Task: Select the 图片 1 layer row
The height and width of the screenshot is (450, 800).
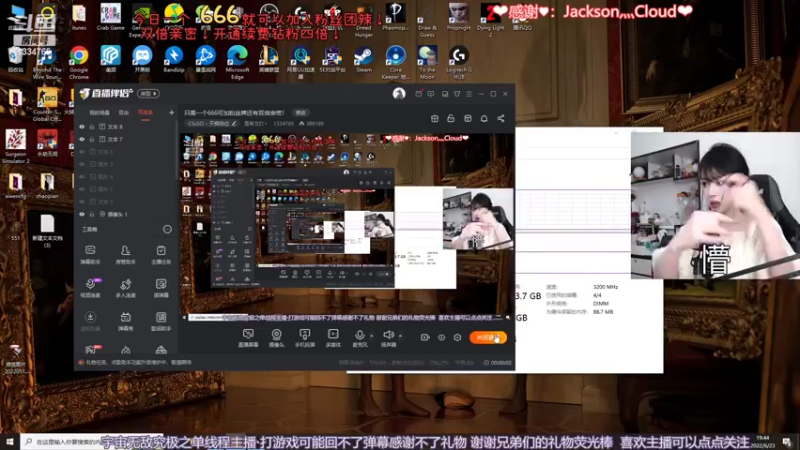Action: [x=126, y=189]
